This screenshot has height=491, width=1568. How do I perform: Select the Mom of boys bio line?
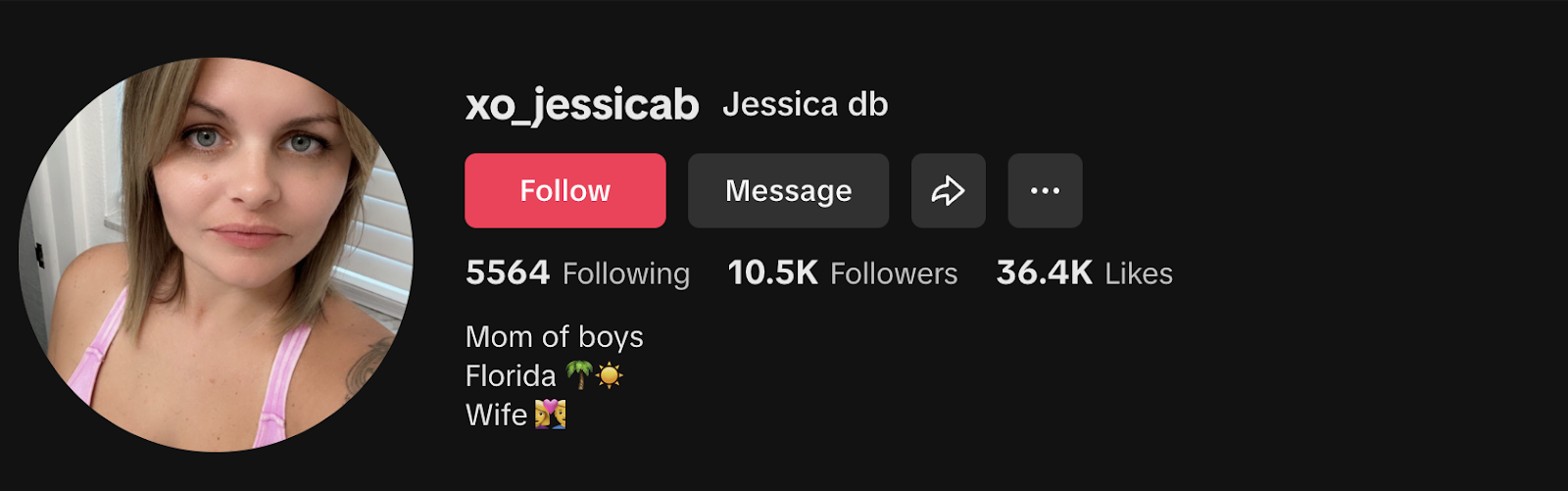pyautogui.click(x=555, y=337)
